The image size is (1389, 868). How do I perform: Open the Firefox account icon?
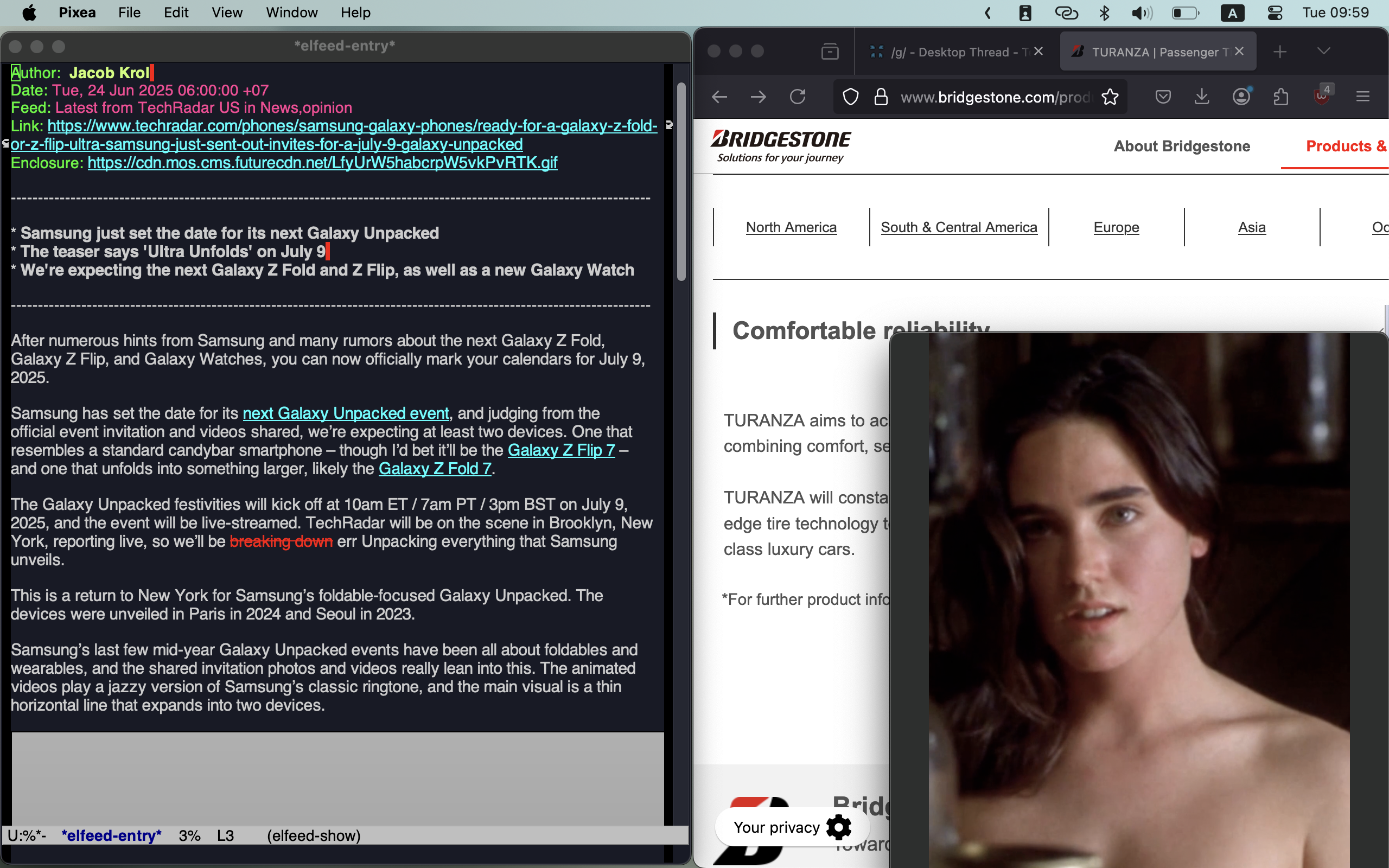pyautogui.click(x=1241, y=97)
